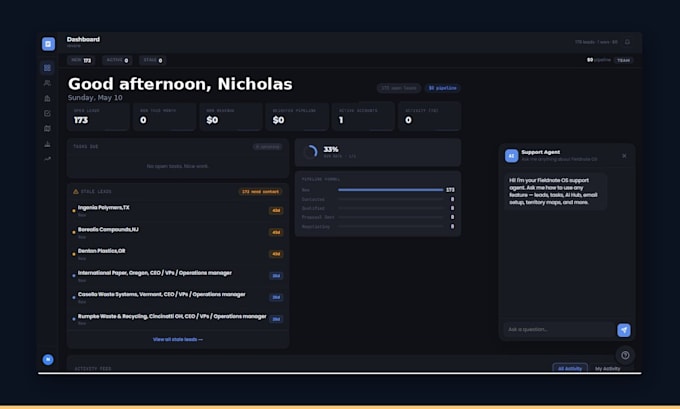Click the day badge on Casella Waste row
The image size is (680, 409).
[x=276, y=298]
